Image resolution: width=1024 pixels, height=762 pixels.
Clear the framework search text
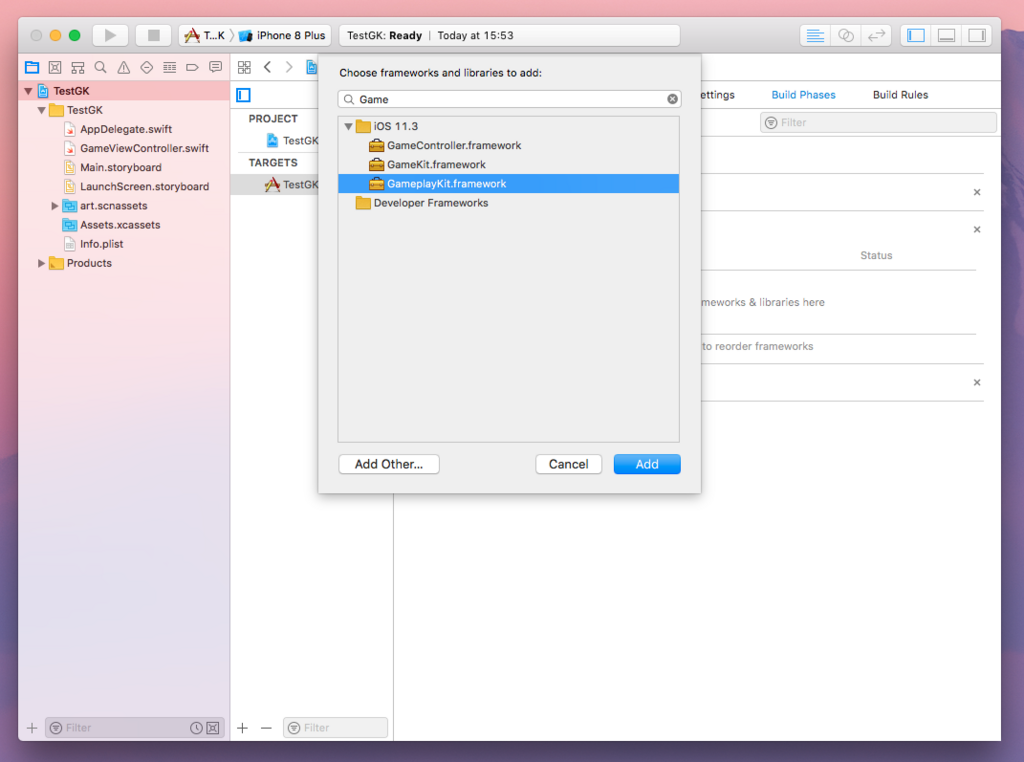pyautogui.click(x=672, y=99)
